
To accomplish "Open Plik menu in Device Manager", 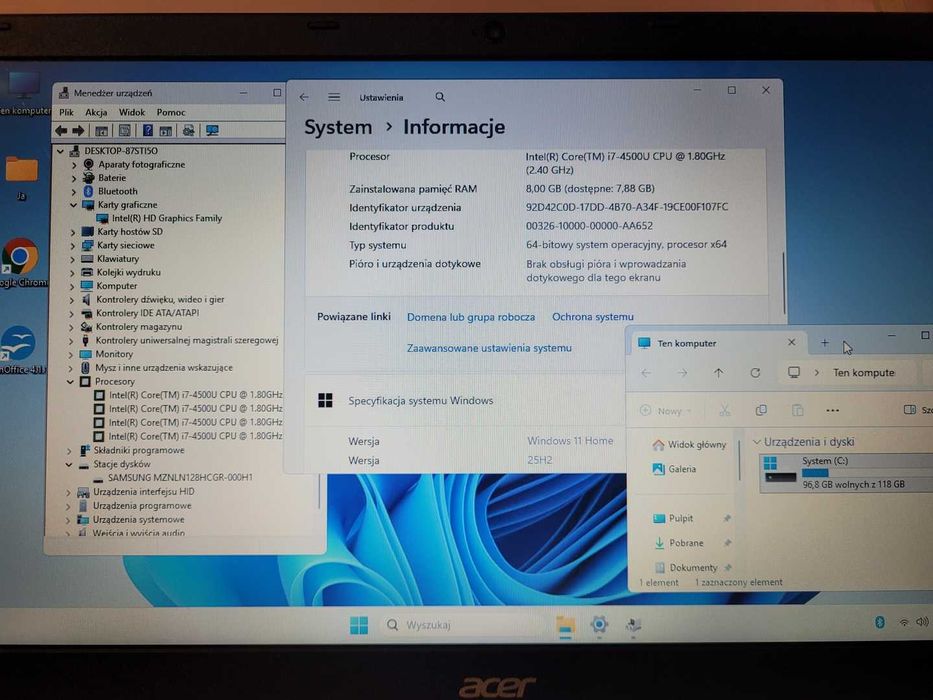I will coord(66,112).
